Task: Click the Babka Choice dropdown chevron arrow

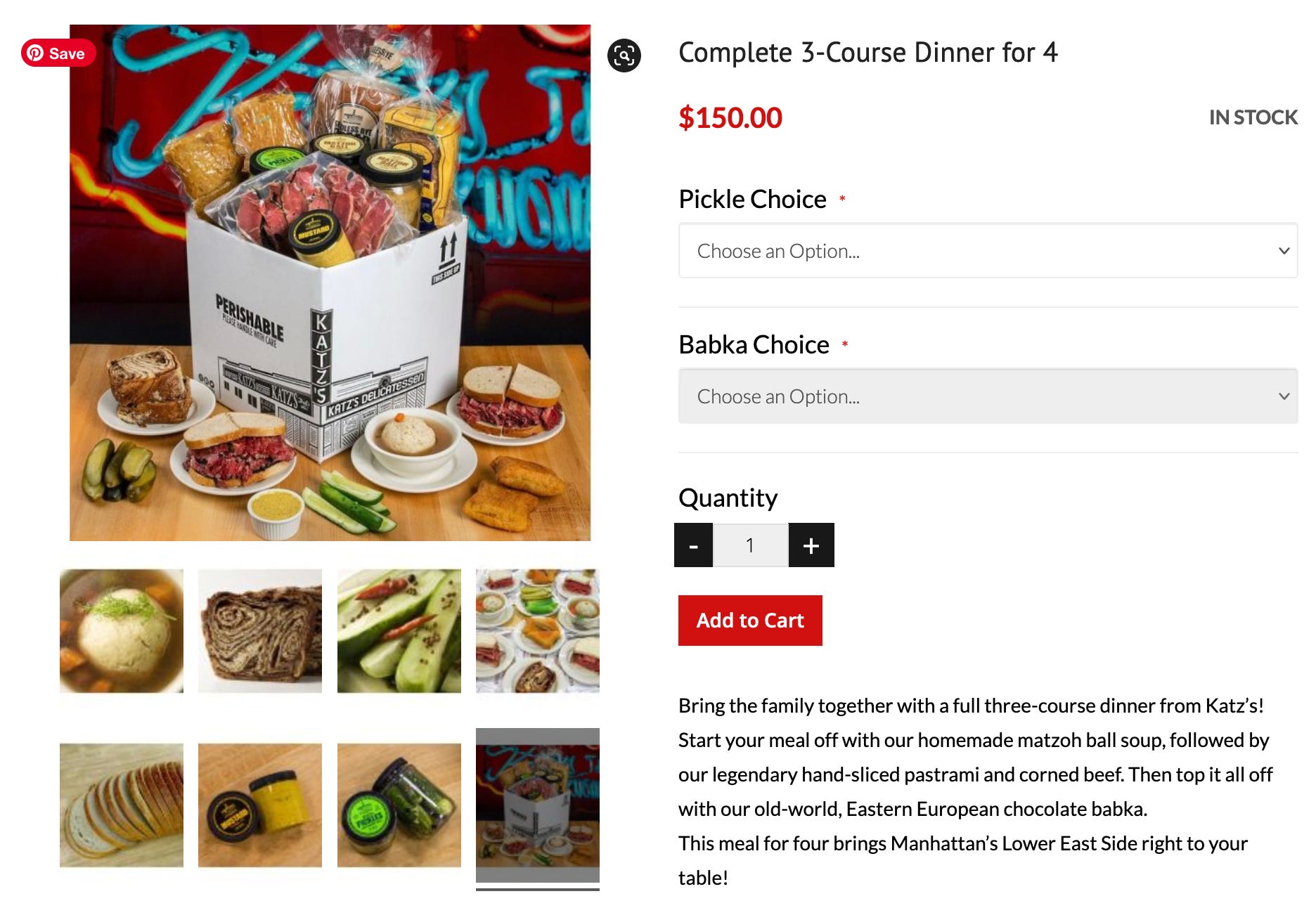Action: click(1284, 396)
